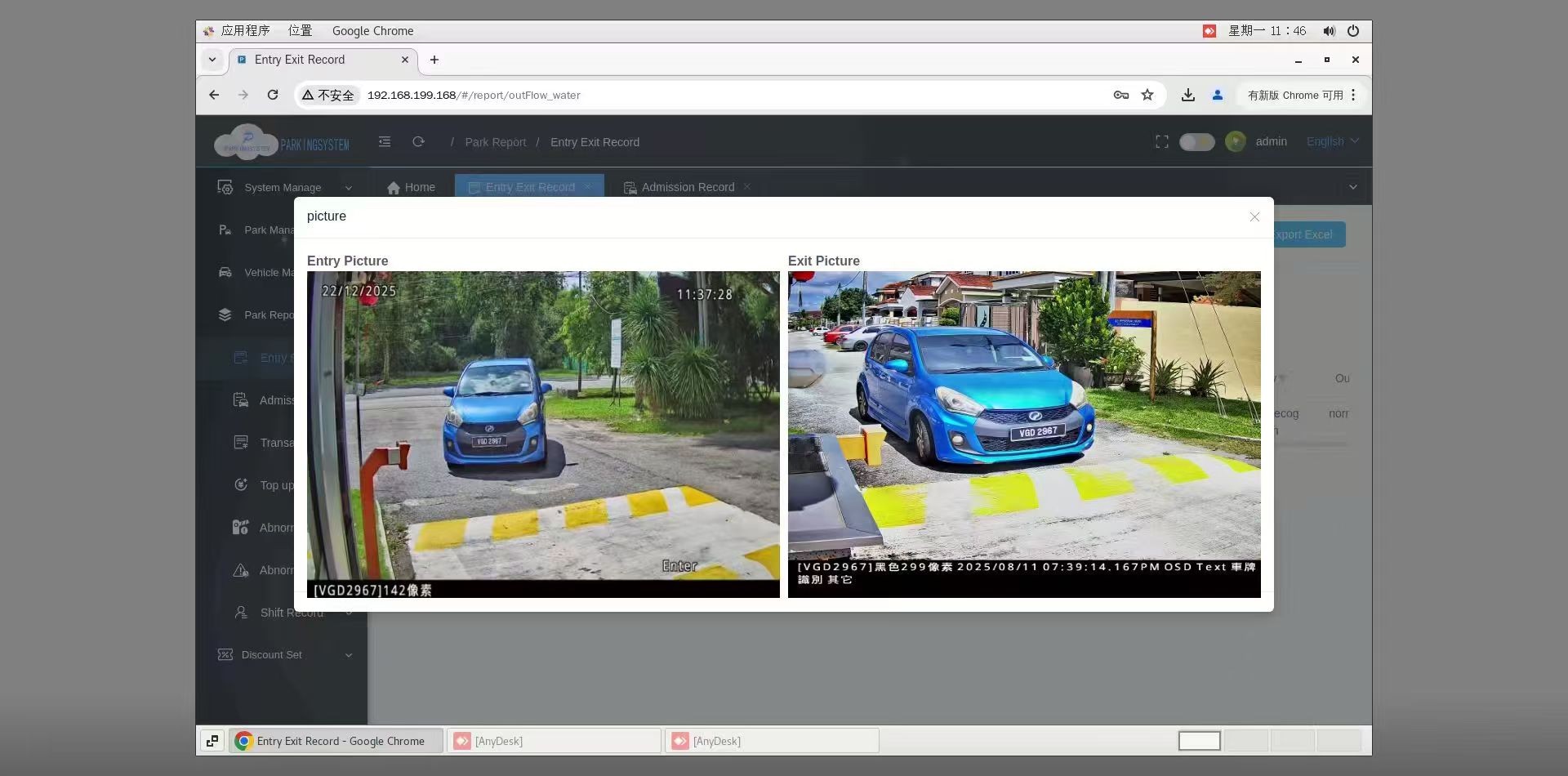Viewport: 1568px width, 776px height.
Task: Click the Vehicle Manage car icon
Action: [225, 273]
